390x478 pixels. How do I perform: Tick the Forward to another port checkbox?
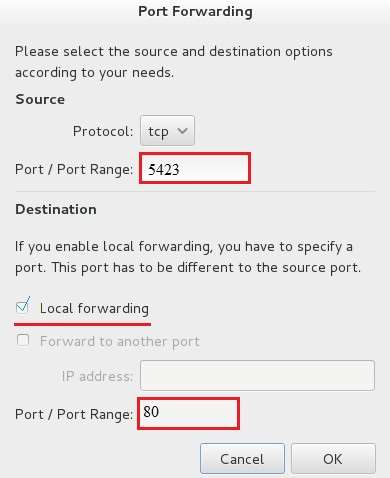click(x=23, y=340)
